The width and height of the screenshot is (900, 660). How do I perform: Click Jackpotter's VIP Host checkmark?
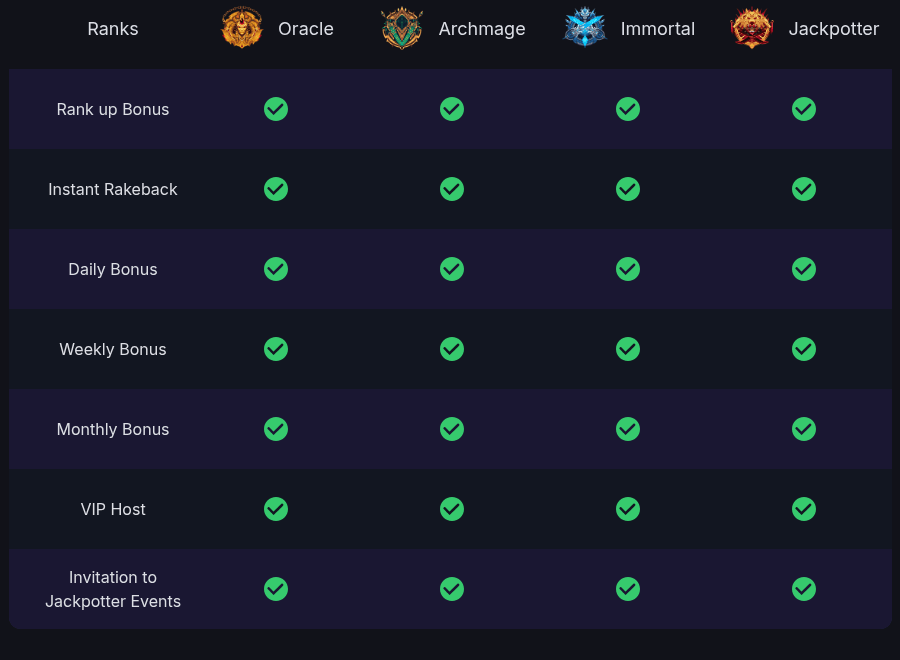(x=804, y=509)
